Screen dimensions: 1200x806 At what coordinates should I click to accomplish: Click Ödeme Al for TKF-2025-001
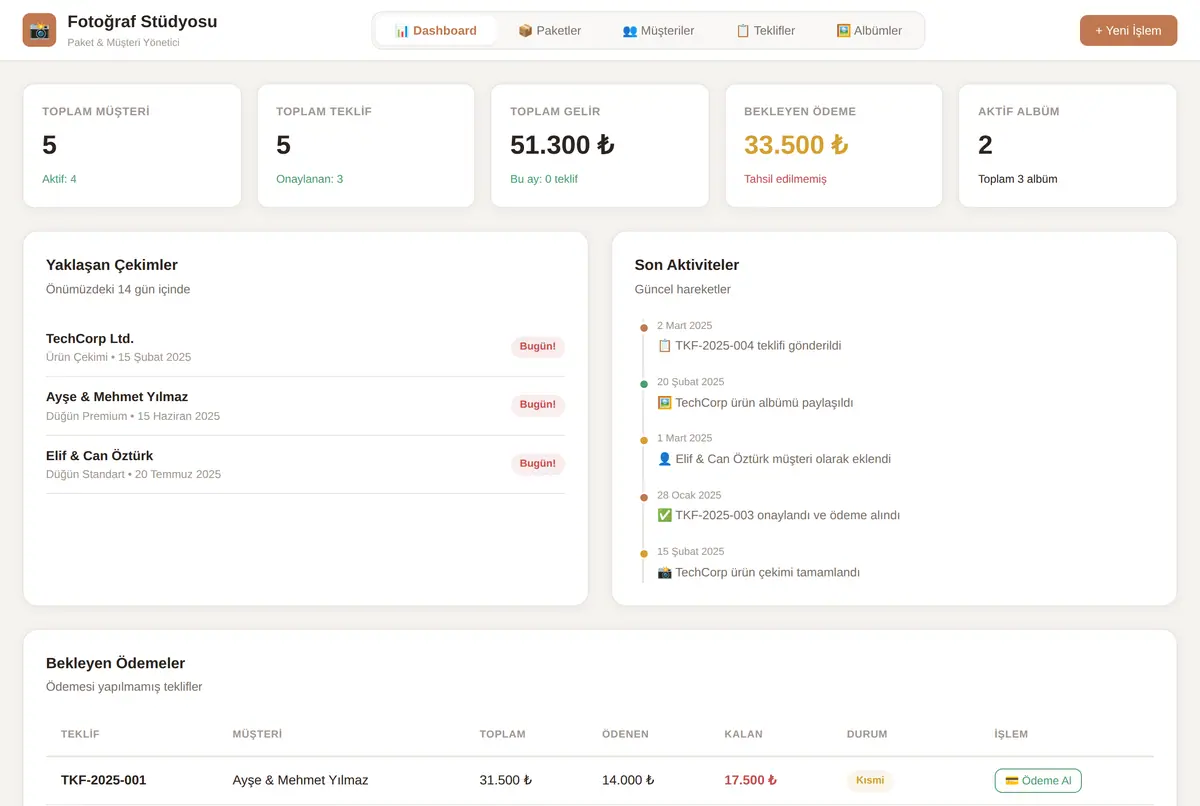[1038, 780]
